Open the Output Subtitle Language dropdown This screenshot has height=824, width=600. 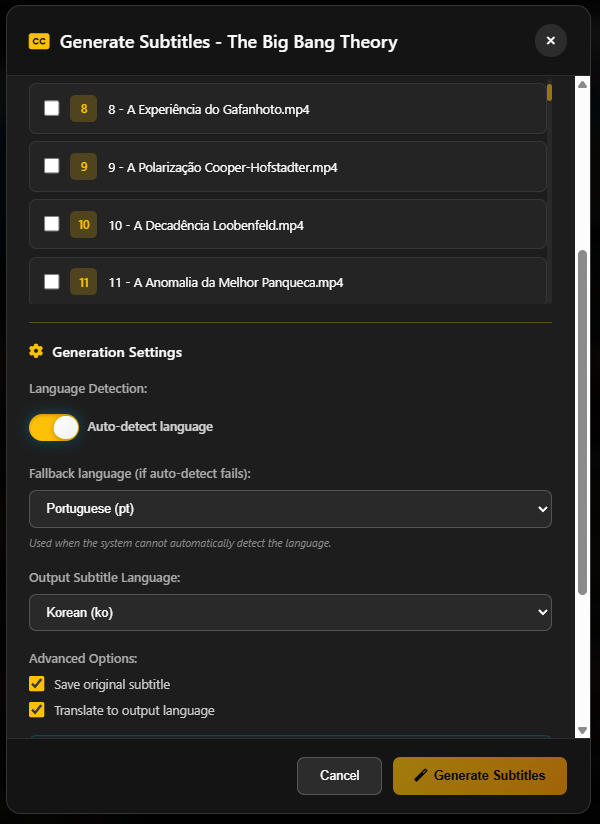pyautogui.click(x=290, y=612)
